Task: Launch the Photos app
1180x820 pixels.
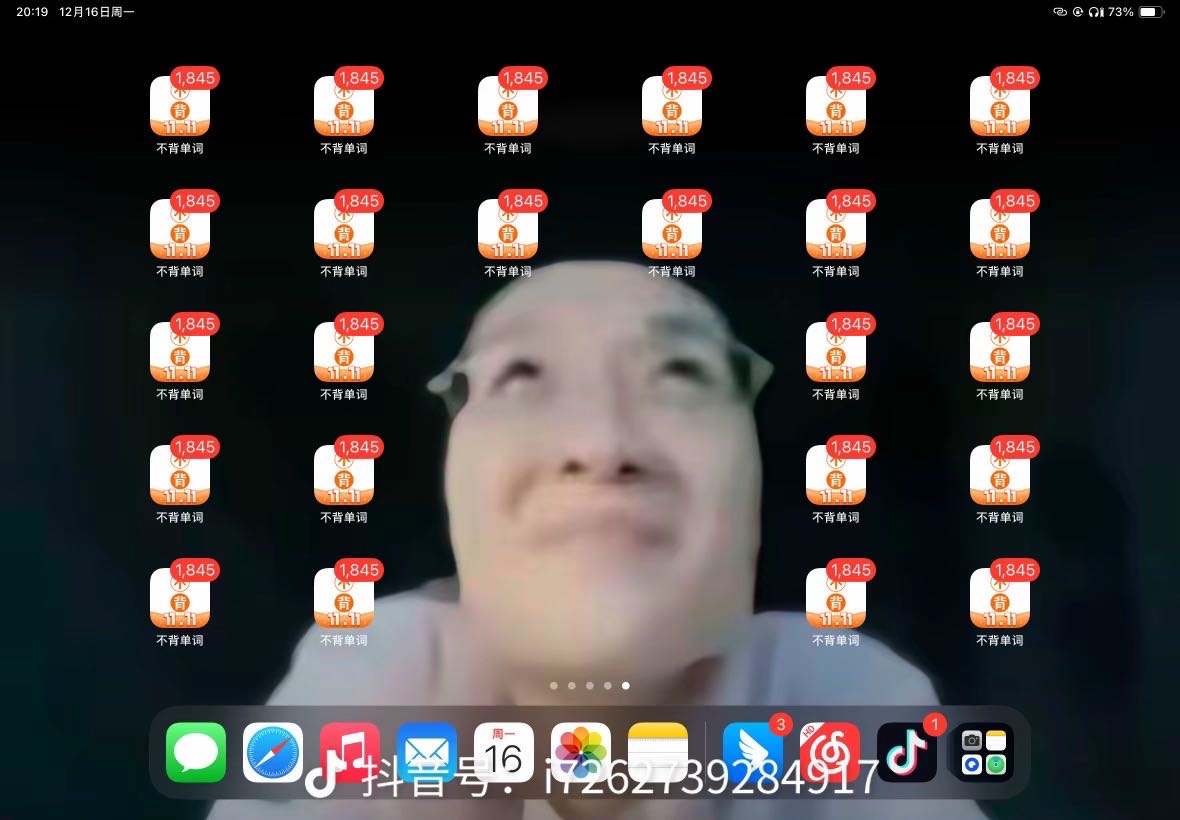Action: 580,752
